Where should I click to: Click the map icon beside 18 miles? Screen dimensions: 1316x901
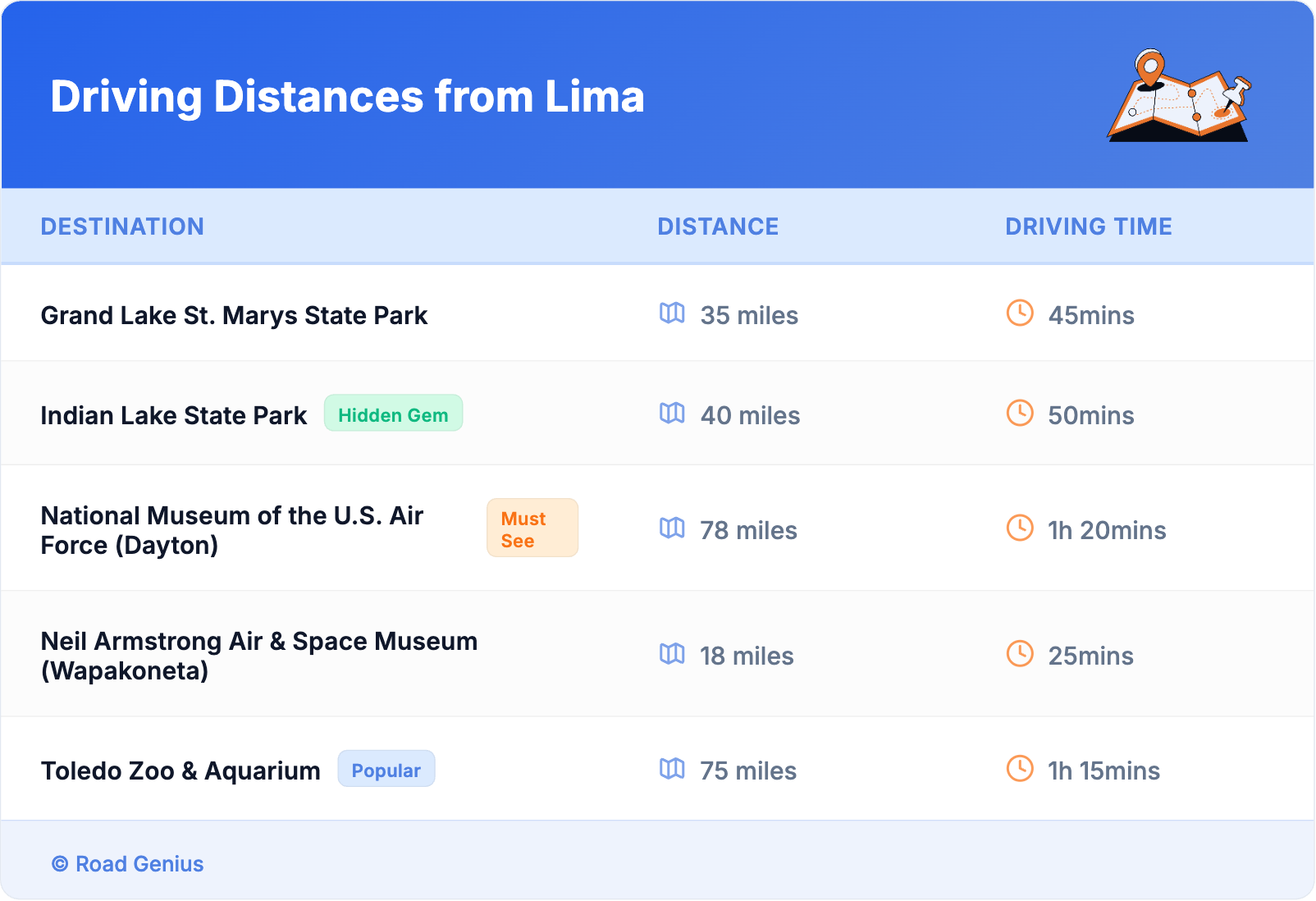tap(672, 654)
